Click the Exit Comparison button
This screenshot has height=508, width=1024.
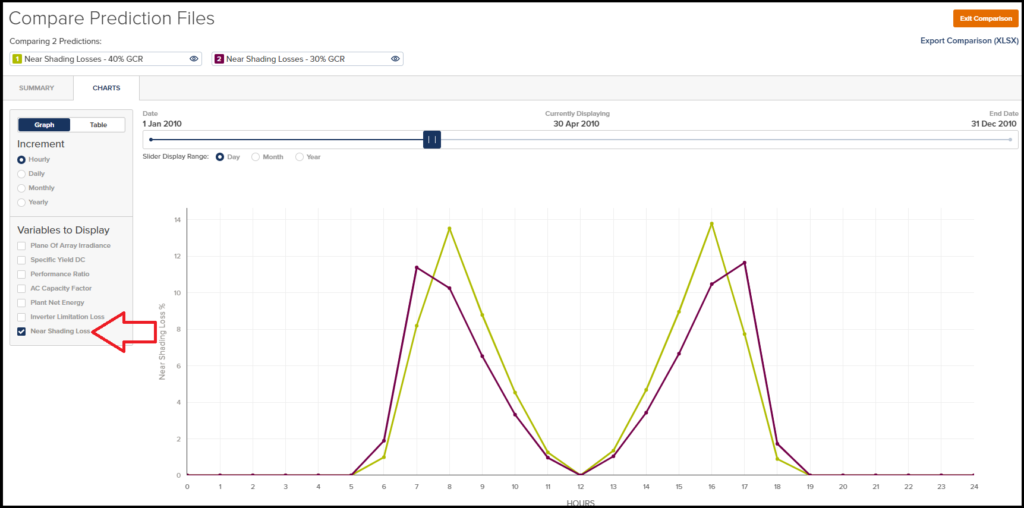click(986, 19)
